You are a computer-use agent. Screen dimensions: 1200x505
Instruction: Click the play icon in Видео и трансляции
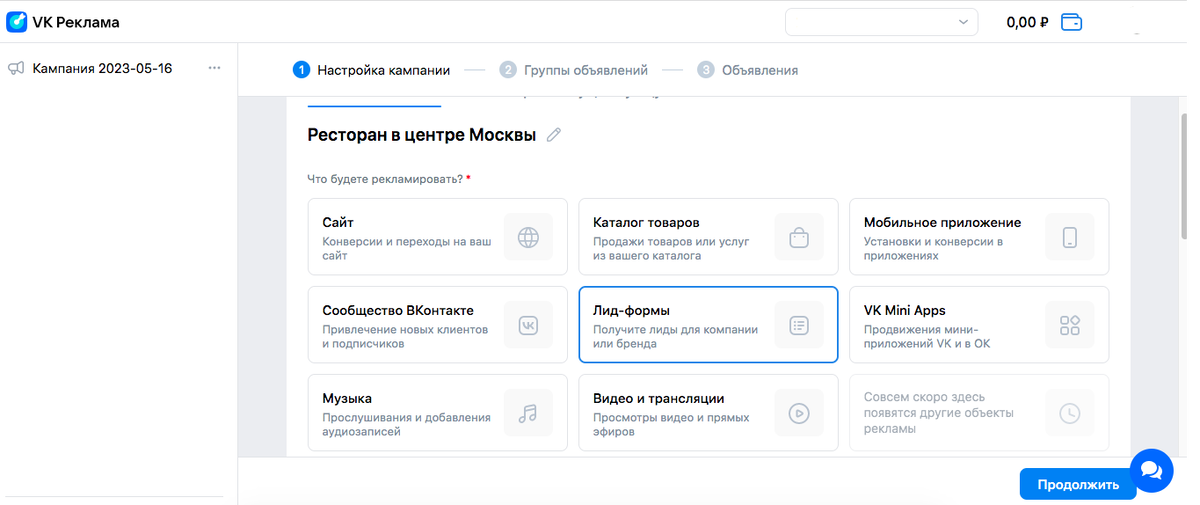pos(799,413)
